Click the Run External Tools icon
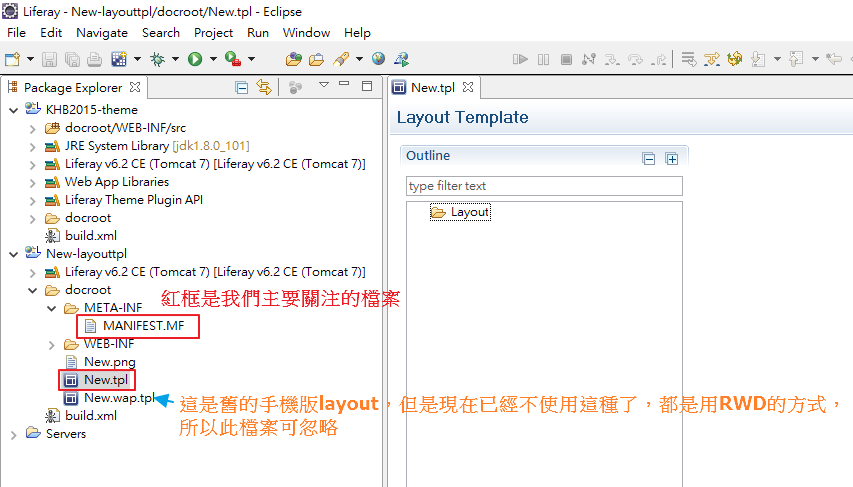This screenshot has height=487, width=853. pos(233,59)
